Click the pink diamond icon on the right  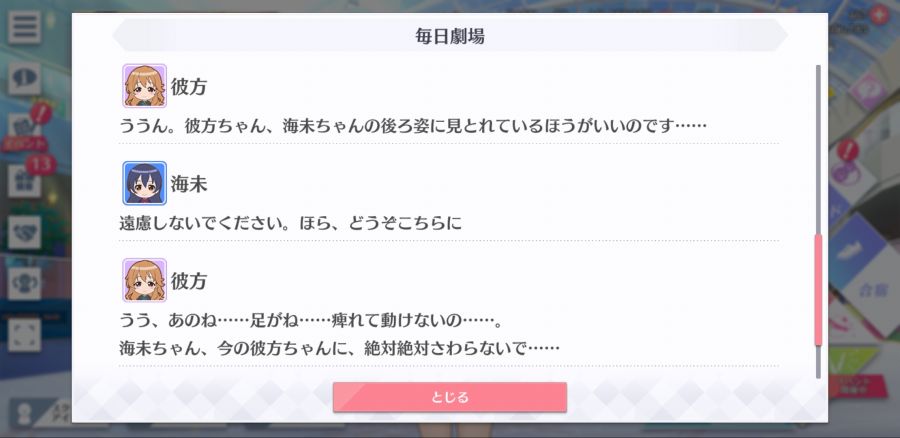[x=868, y=91]
